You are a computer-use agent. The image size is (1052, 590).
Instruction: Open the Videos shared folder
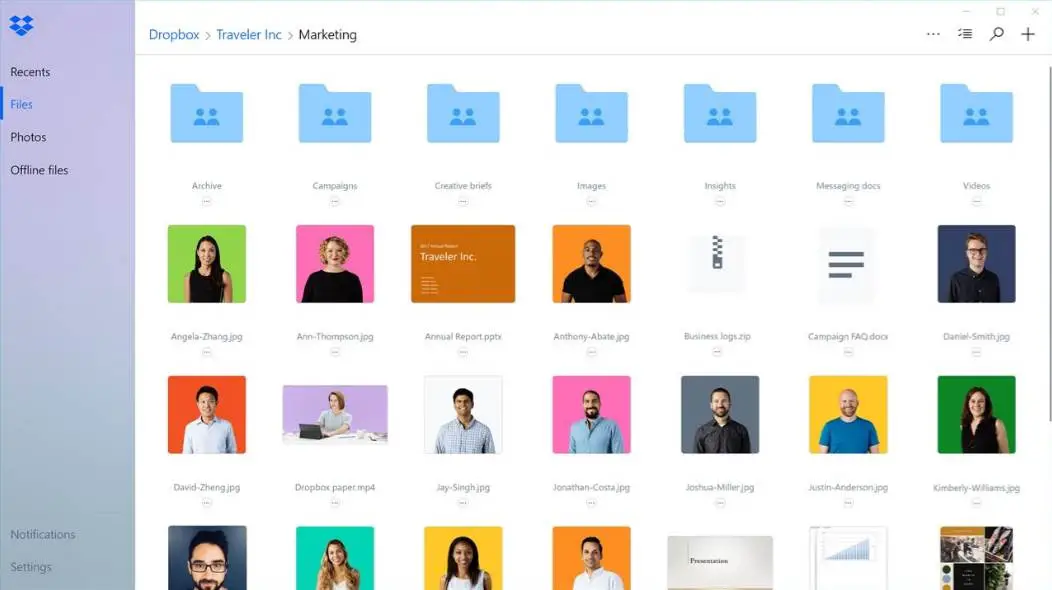[976, 113]
